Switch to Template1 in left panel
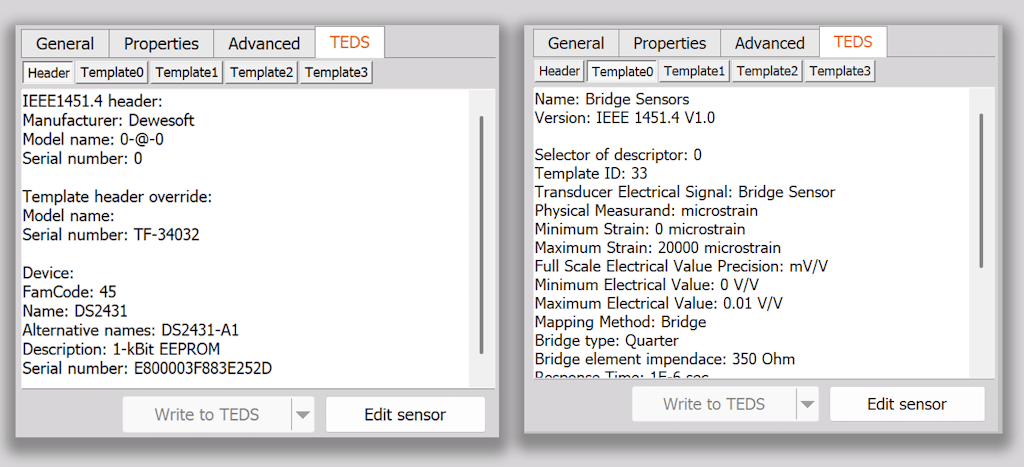This screenshot has height=467, width=1024. tap(187, 72)
